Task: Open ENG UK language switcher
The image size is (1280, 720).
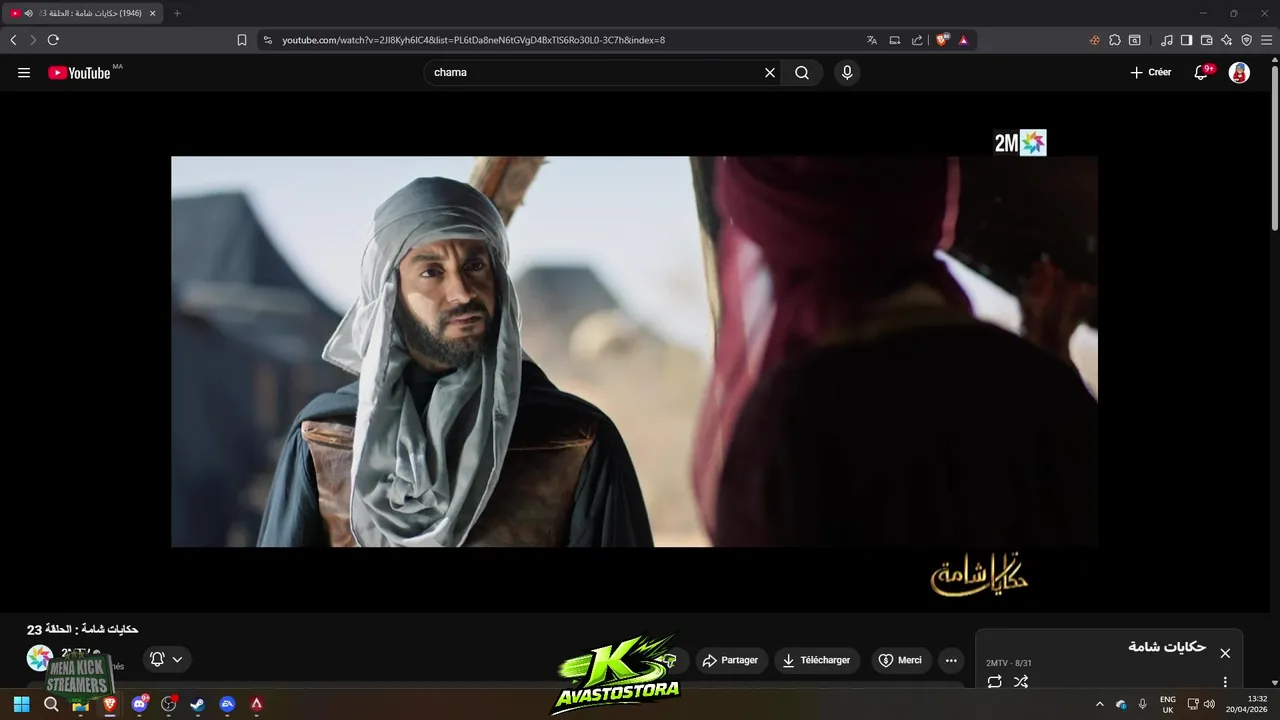Action: coord(1167,704)
